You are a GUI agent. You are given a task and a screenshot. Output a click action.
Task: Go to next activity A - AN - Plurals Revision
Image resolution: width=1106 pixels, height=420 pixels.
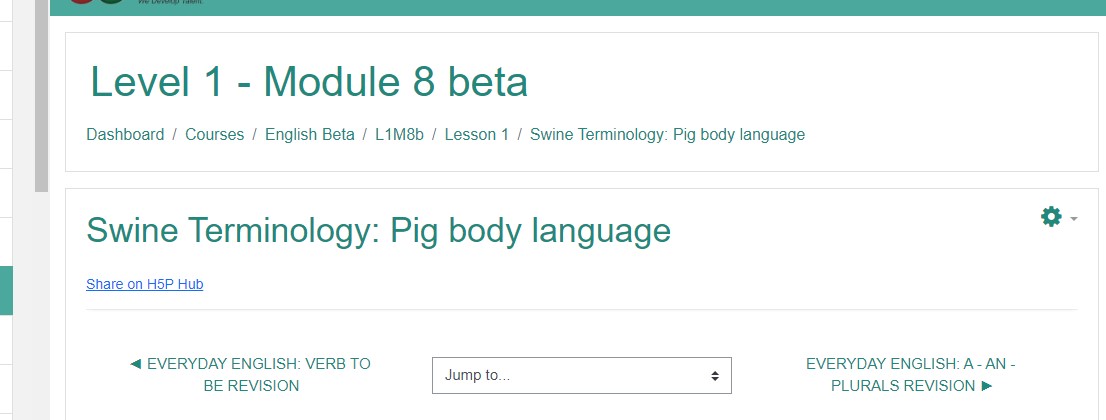911,375
